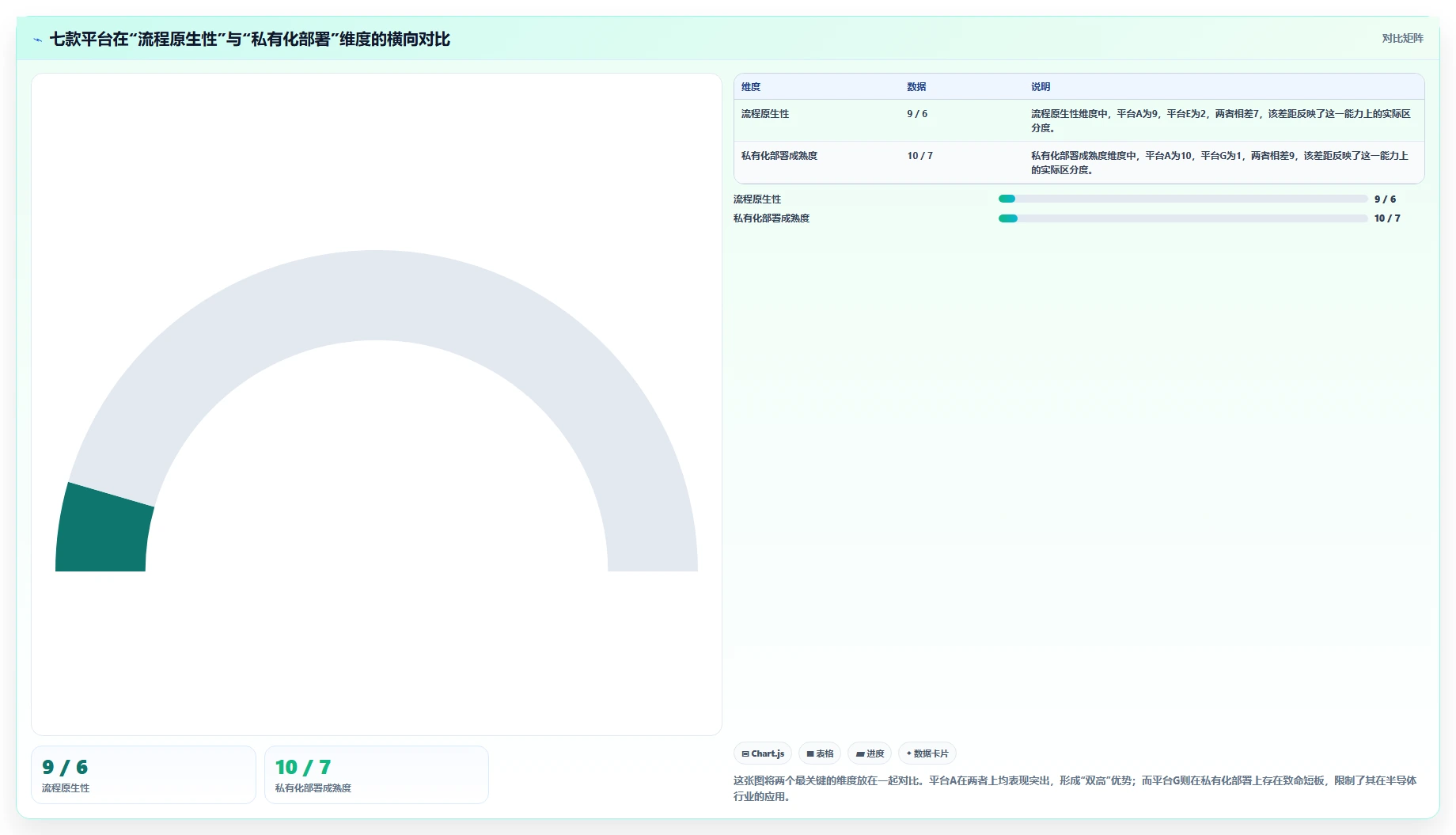This screenshot has width=1456, height=835.
Task: Click the 对比矩阵 label in the header
Action: click(1402, 38)
